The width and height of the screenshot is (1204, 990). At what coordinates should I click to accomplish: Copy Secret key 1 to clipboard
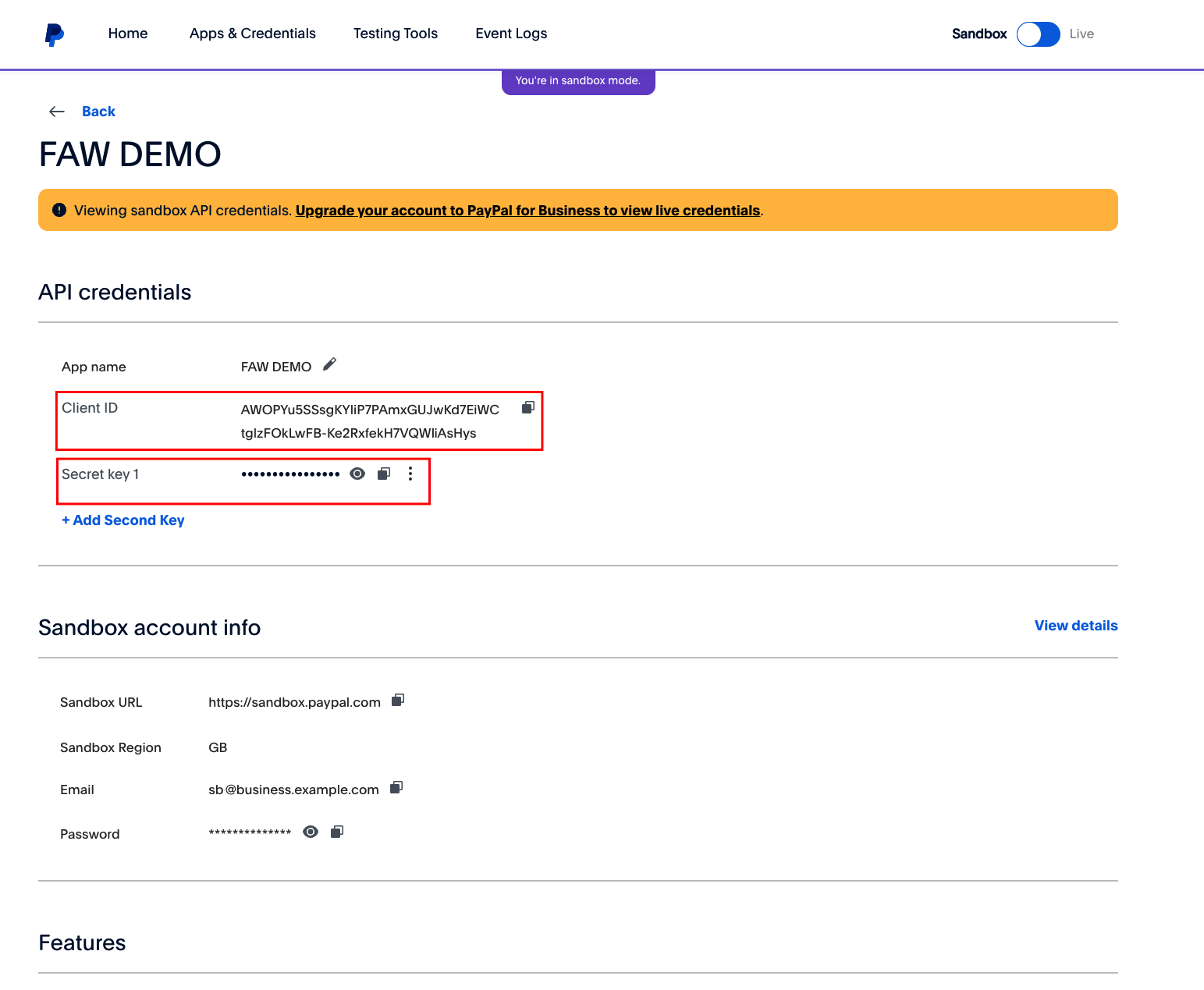click(x=384, y=474)
